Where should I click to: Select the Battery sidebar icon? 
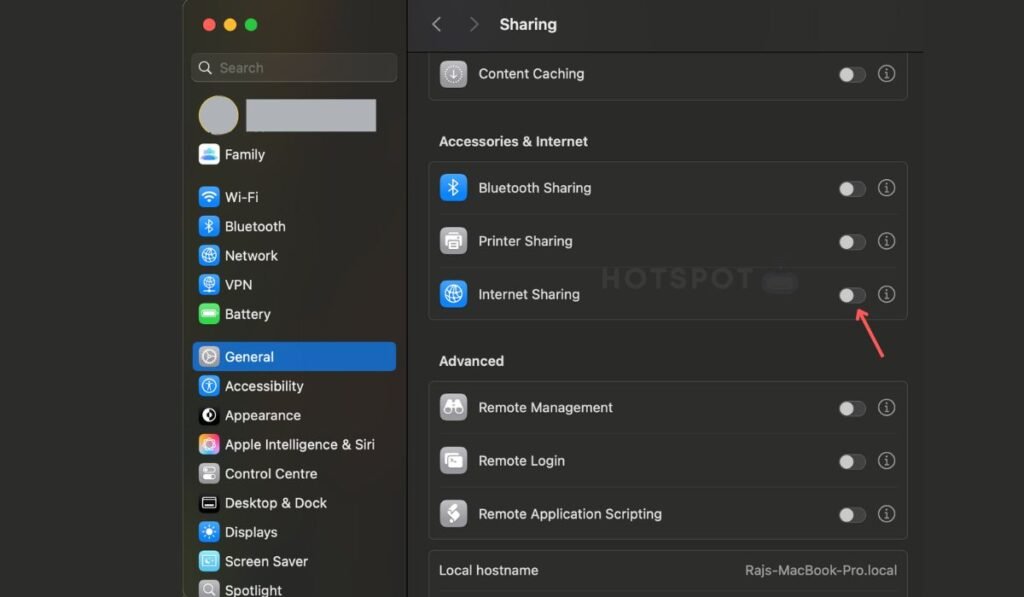coord(210,314)
